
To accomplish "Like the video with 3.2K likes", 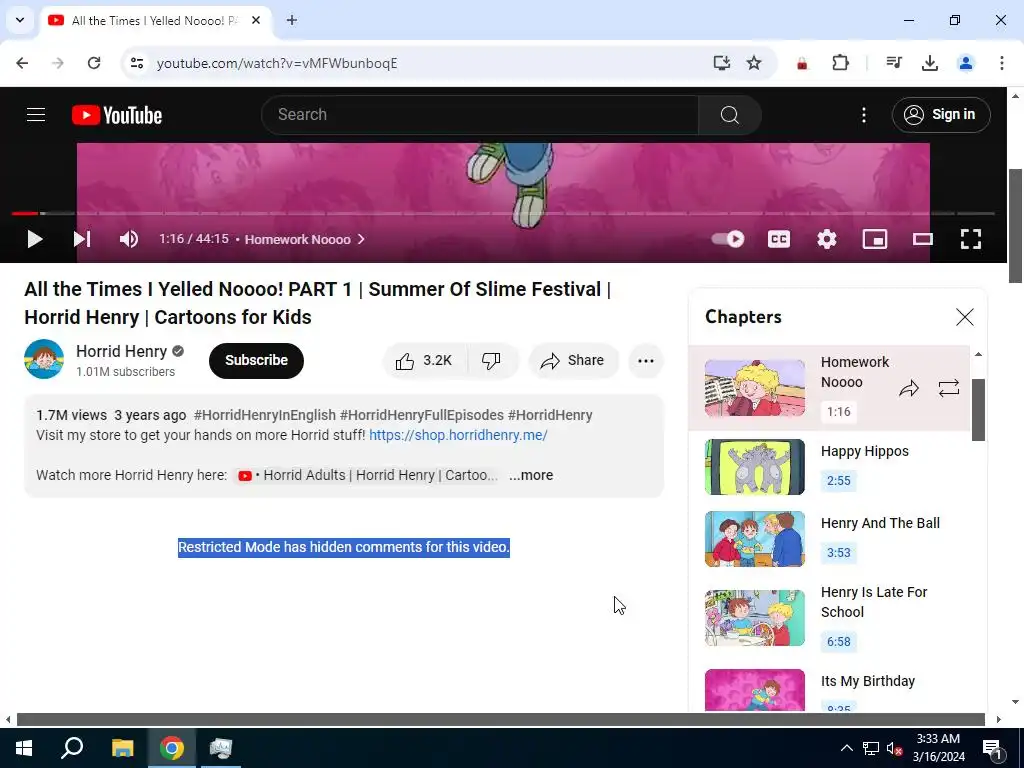I will coord(423,360).
